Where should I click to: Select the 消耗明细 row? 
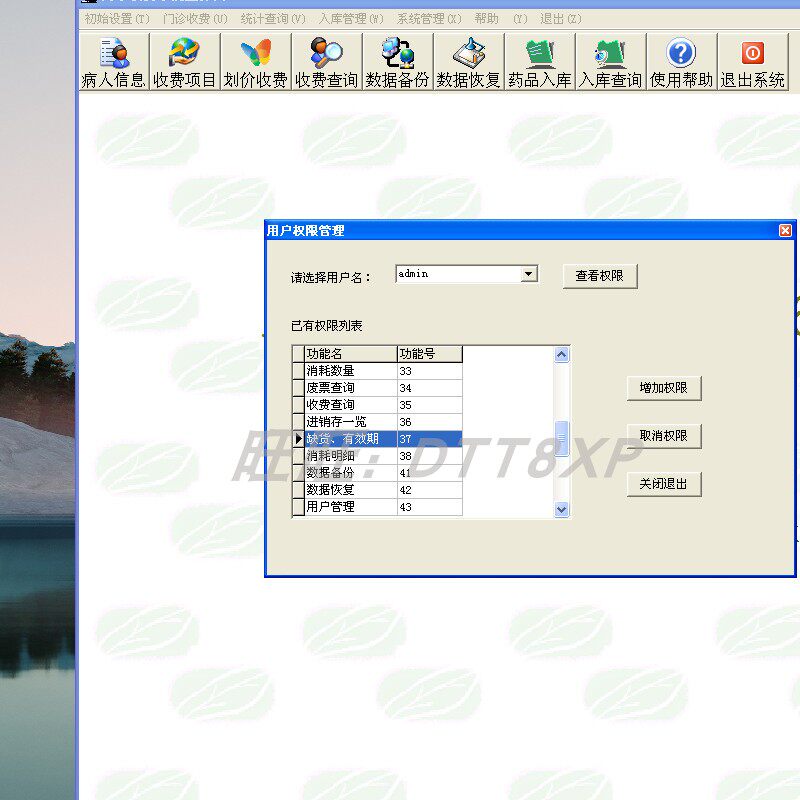pos(378,456)
